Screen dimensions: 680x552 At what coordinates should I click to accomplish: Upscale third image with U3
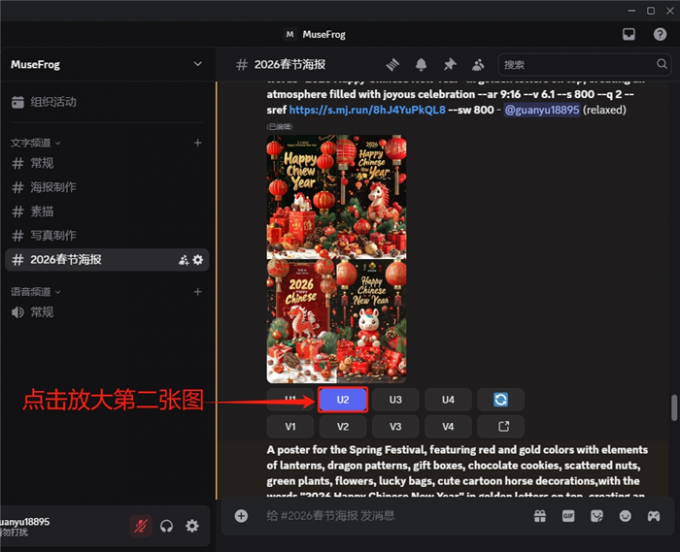coord(396,399)
